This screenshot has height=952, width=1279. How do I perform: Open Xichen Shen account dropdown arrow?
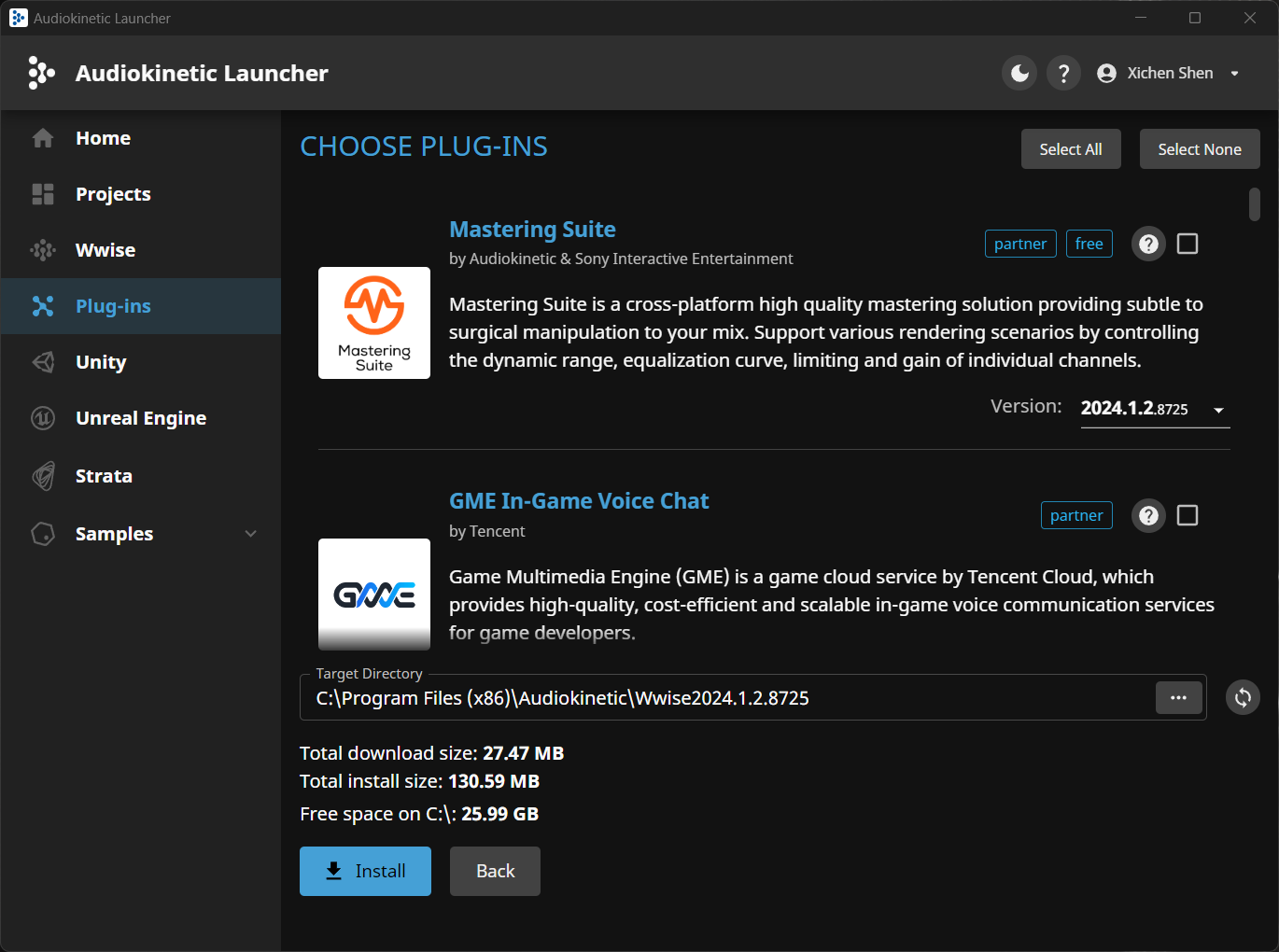pyautogui.click(x=1235, y=74)
